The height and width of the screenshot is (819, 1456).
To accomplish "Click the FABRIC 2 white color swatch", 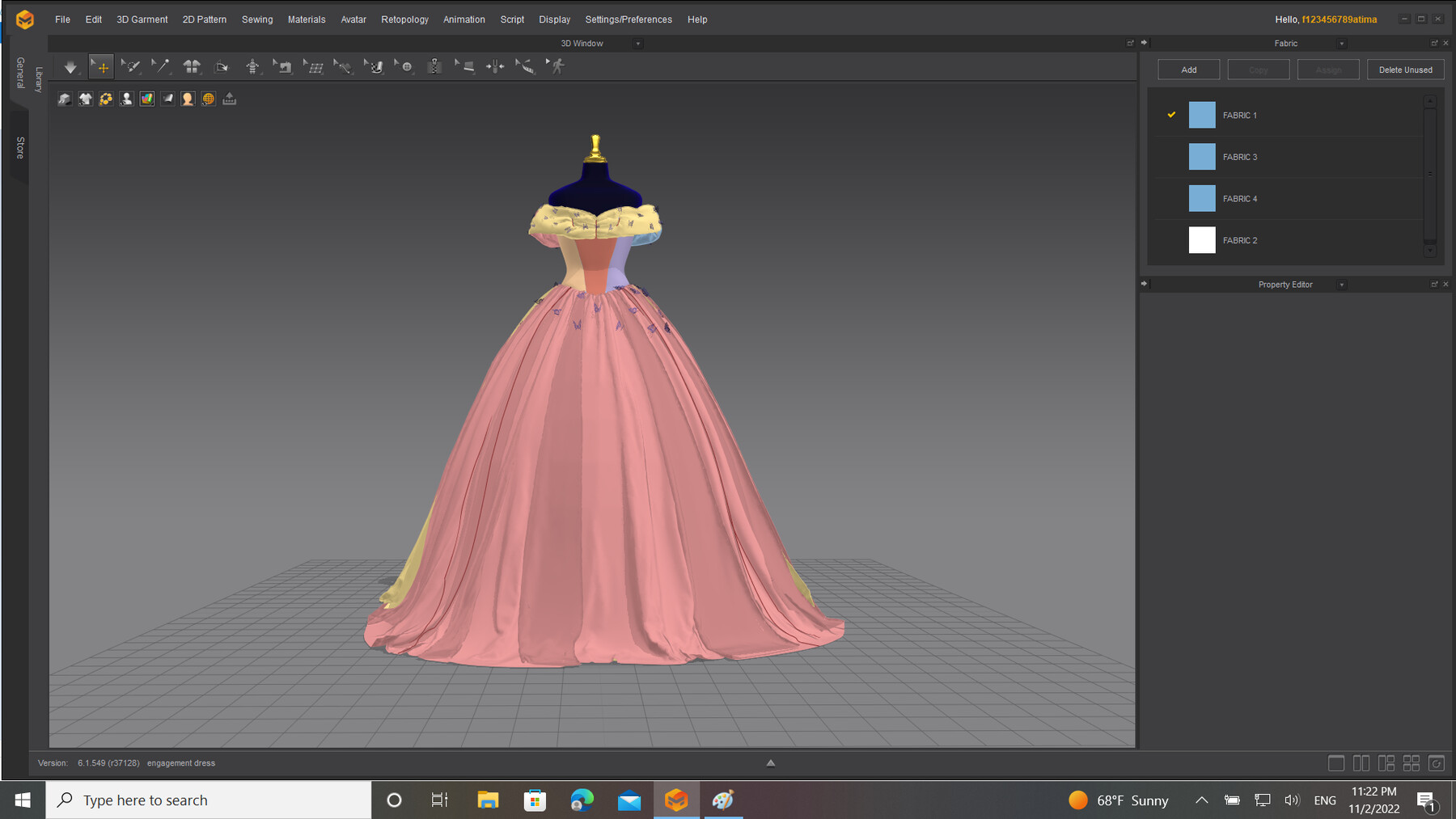I will pos(1202,240).
